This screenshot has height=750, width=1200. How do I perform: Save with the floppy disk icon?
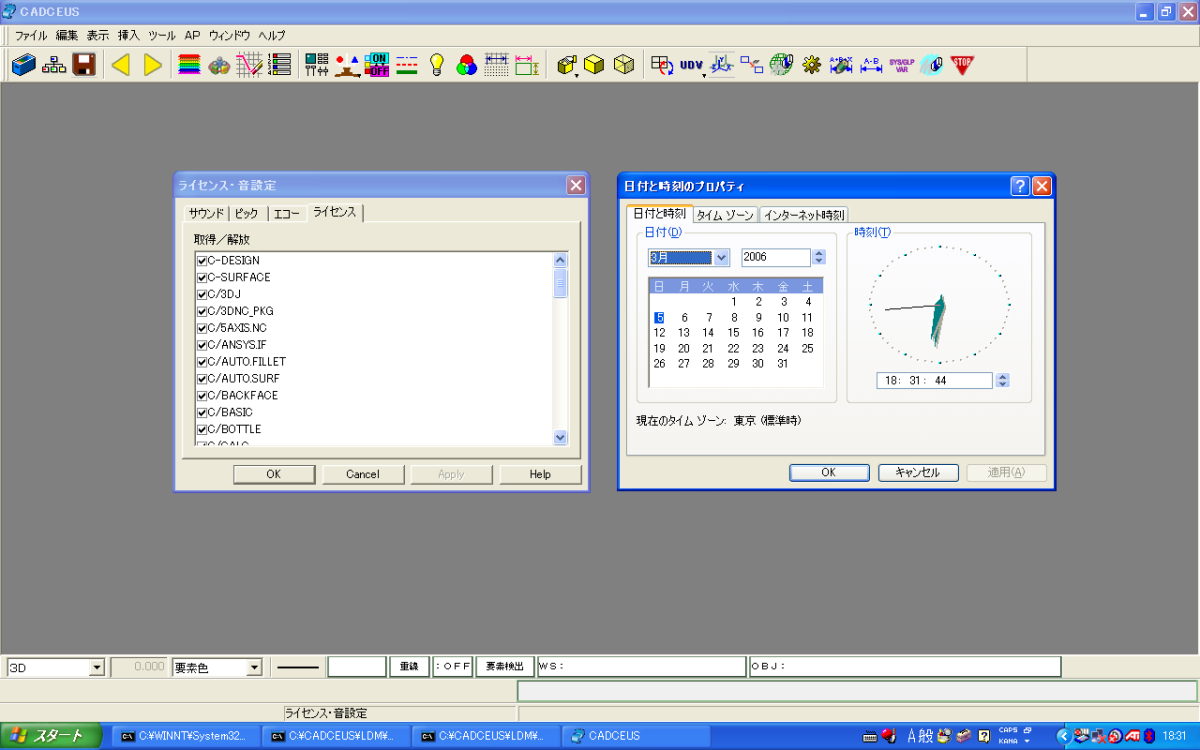pyautogui.click(x=84, y=65)
